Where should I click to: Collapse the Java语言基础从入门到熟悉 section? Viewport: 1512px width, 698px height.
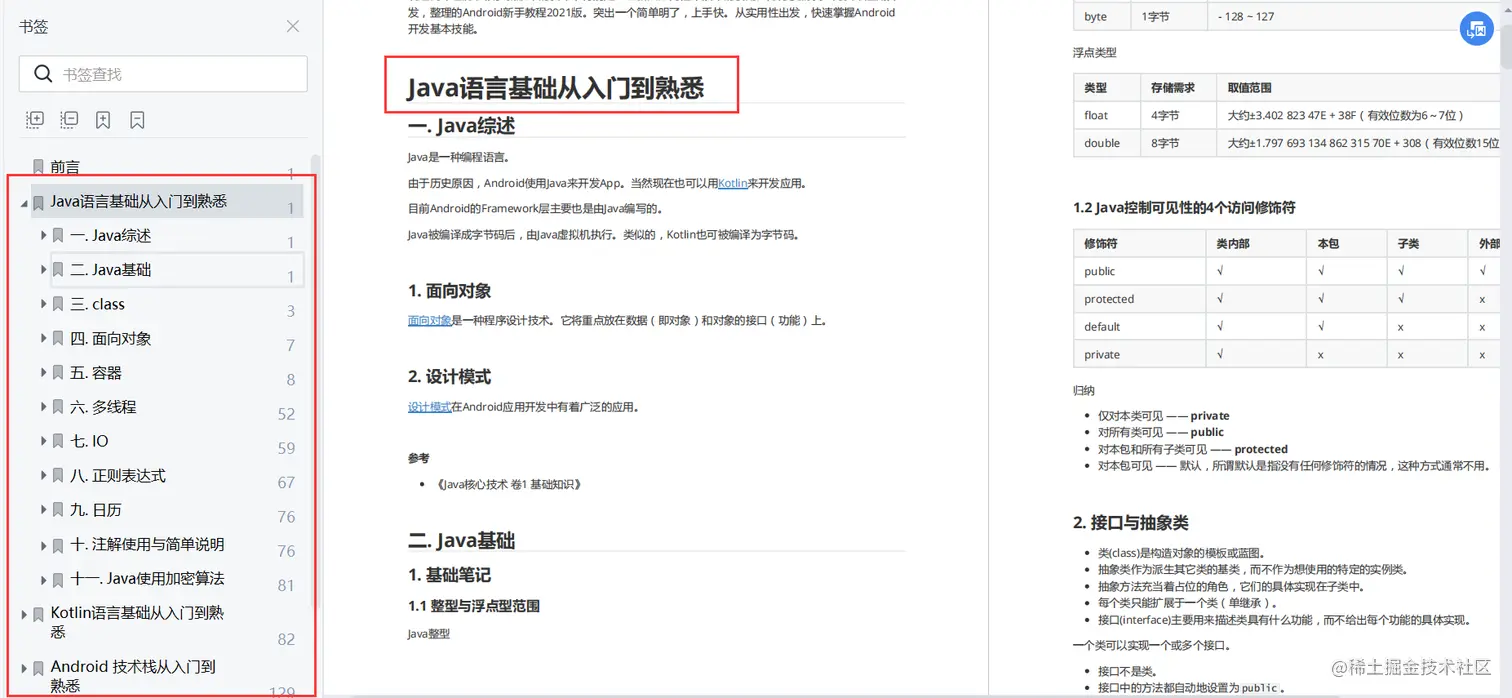[22, 200]
